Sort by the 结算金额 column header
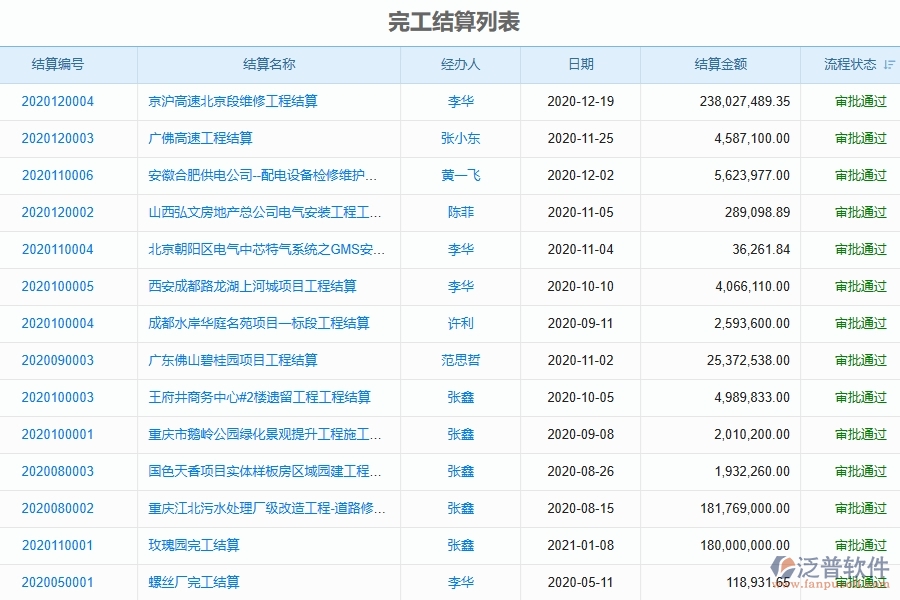This screenshot has width=900, height=600. [723, 64]
